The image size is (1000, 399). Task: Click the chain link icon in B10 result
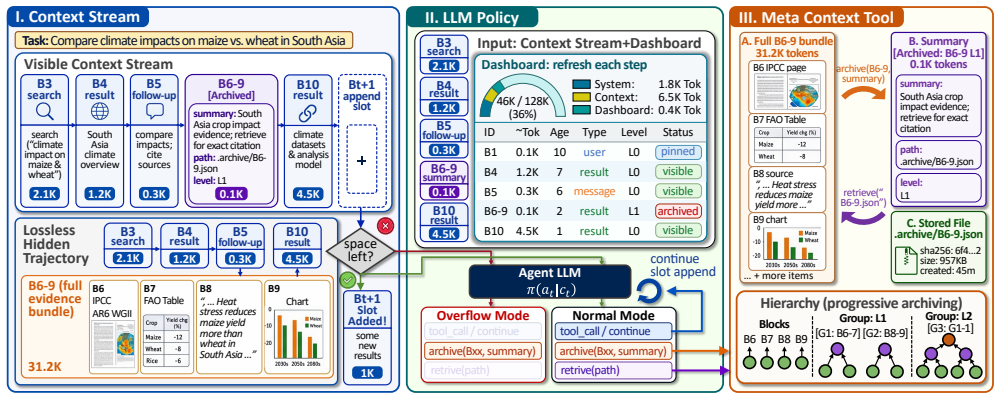pyautogui.click(x=307, y=112)
